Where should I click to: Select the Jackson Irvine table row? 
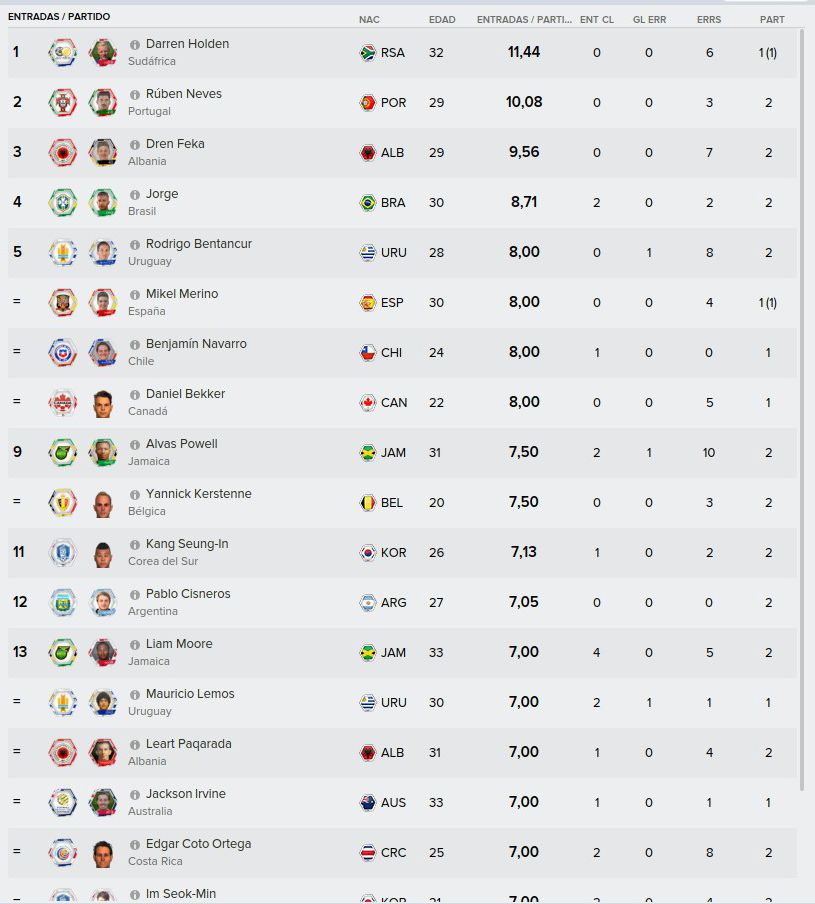(x=402, y=802)
